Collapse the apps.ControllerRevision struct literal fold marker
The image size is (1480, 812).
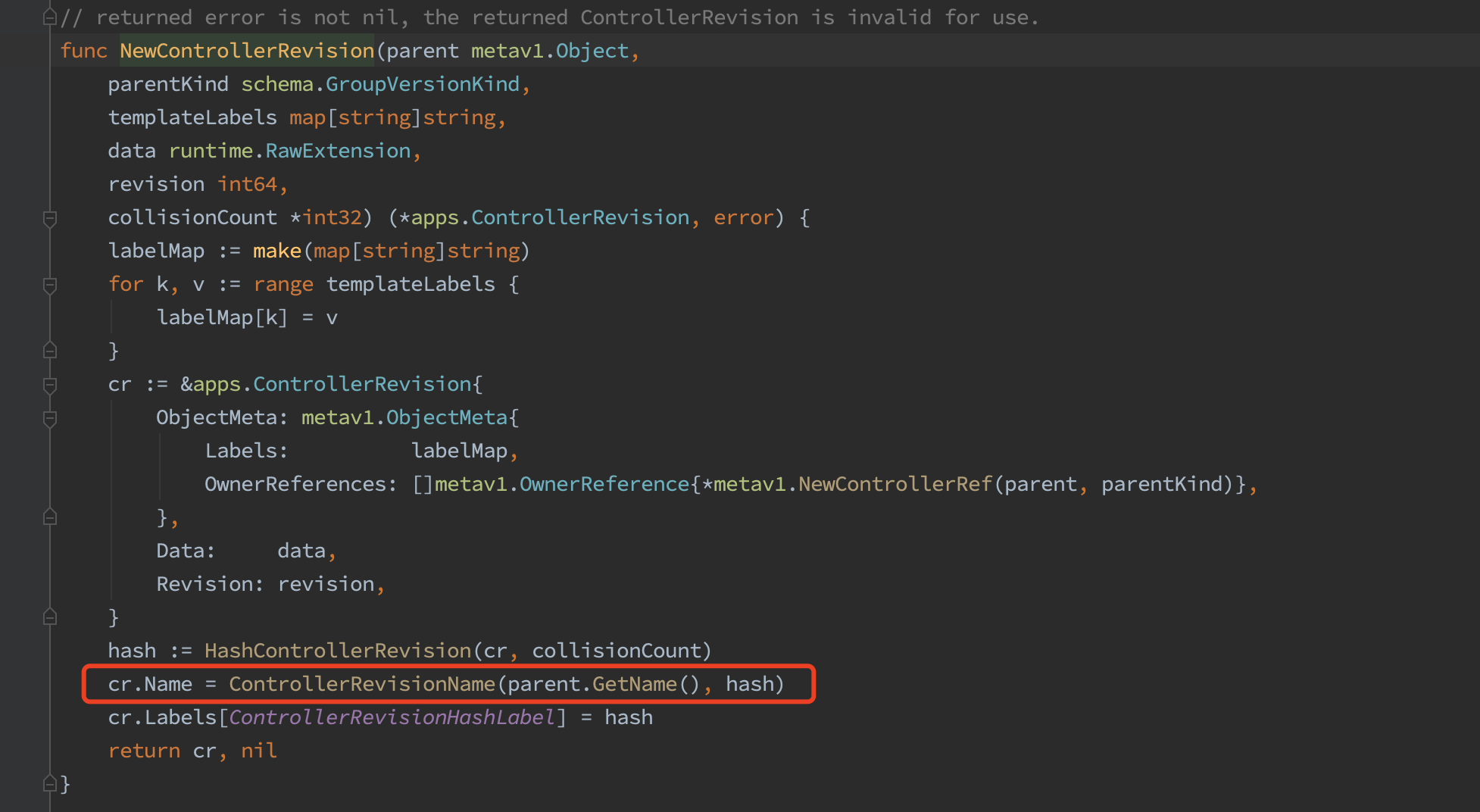(x=50, y=384)
